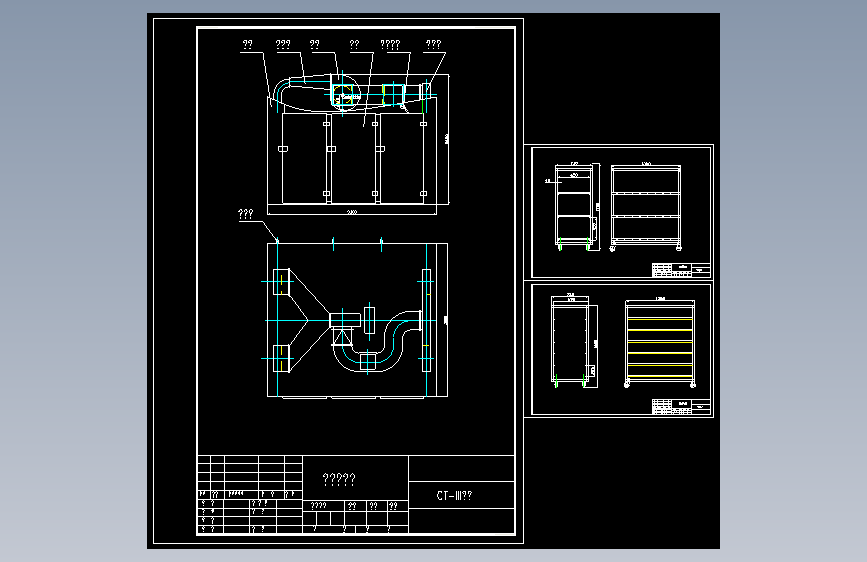
Task: Select the Y-shaped branch duct in the plan view
Action: 310,320
